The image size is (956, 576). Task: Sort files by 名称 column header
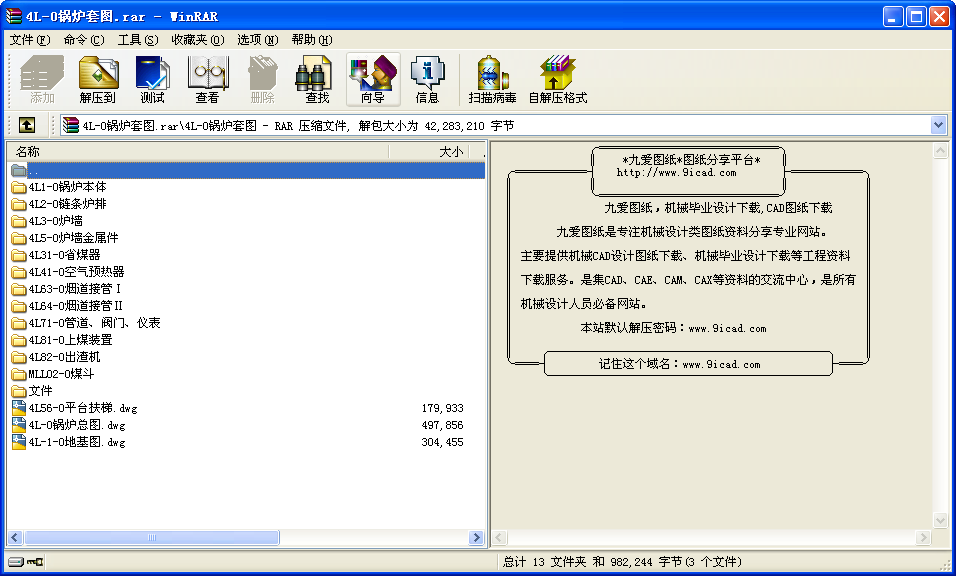click(x=200, y=152)
